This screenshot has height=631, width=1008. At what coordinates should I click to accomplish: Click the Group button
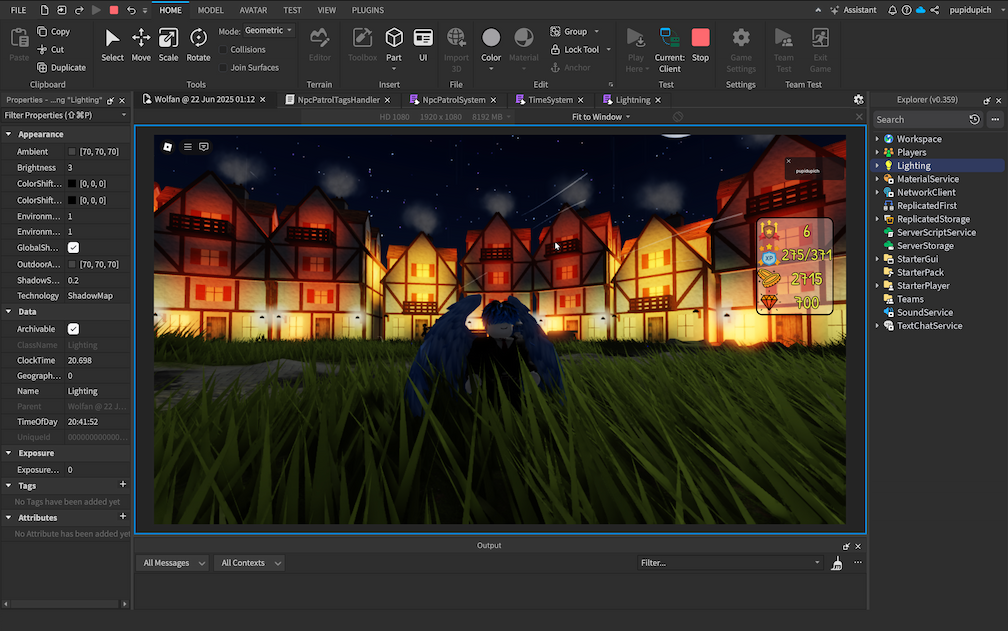[575, 31]
